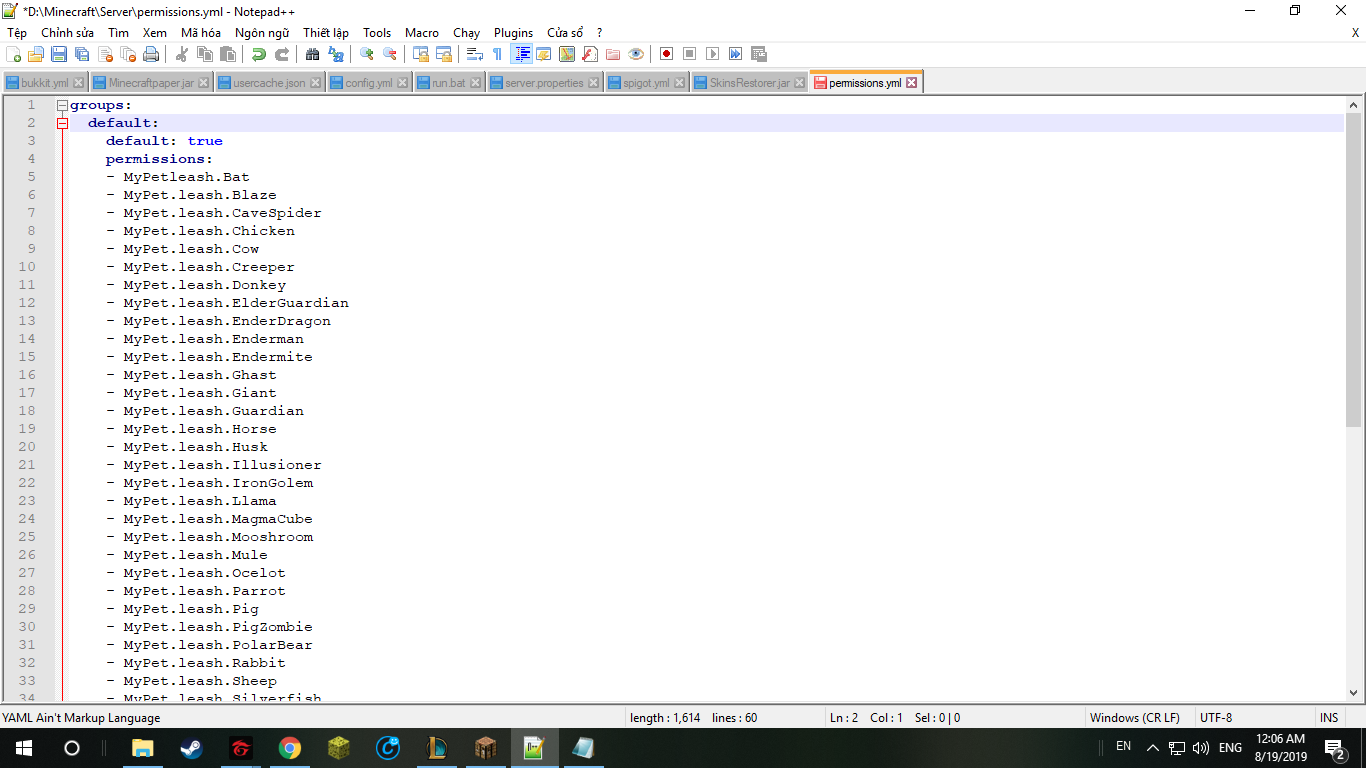The width and height of the screenshot is (1366, 768).
Task: Switch to the server.properties tab
Action: pos(543,83)
